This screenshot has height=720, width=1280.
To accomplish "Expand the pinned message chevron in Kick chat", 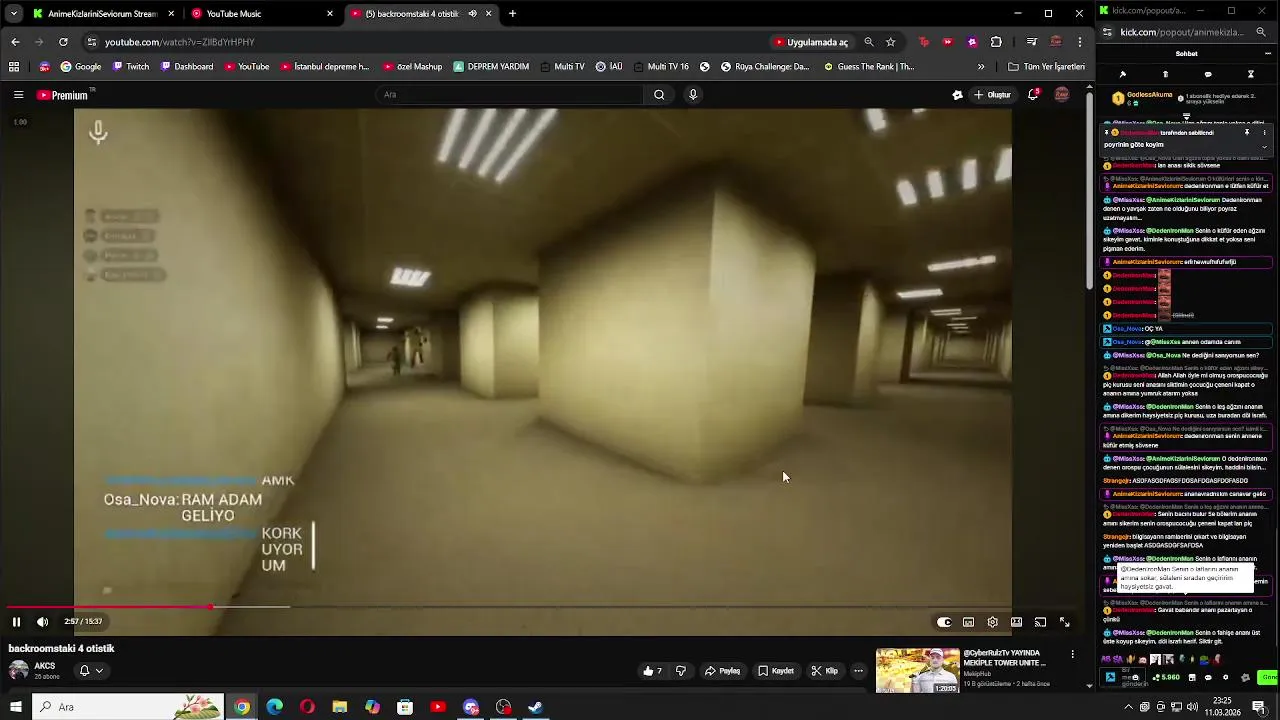I will (1264, 146).
